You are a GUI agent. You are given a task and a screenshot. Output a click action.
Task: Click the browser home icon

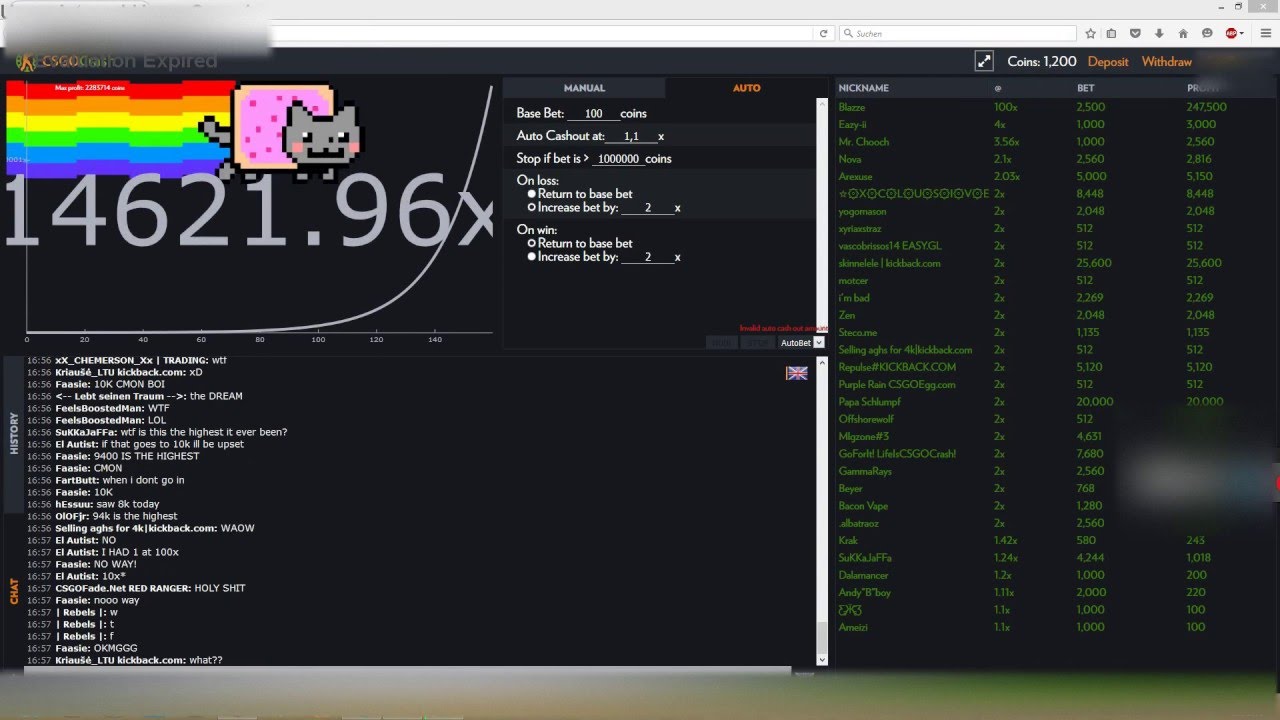coord(1183,33)
